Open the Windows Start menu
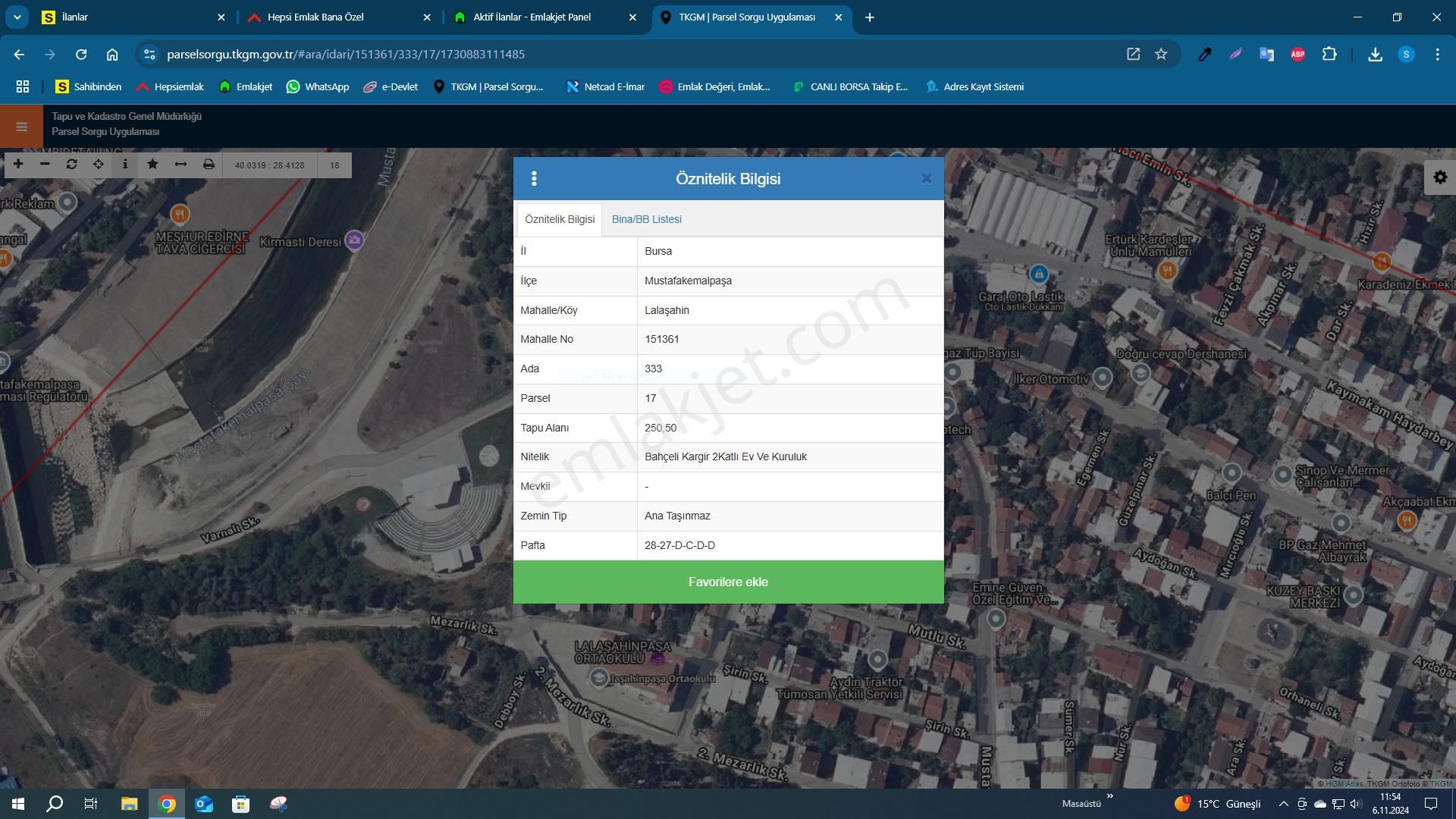This screenshot has height=819, width=1456. pyautogui.click(x=18, y=804)
